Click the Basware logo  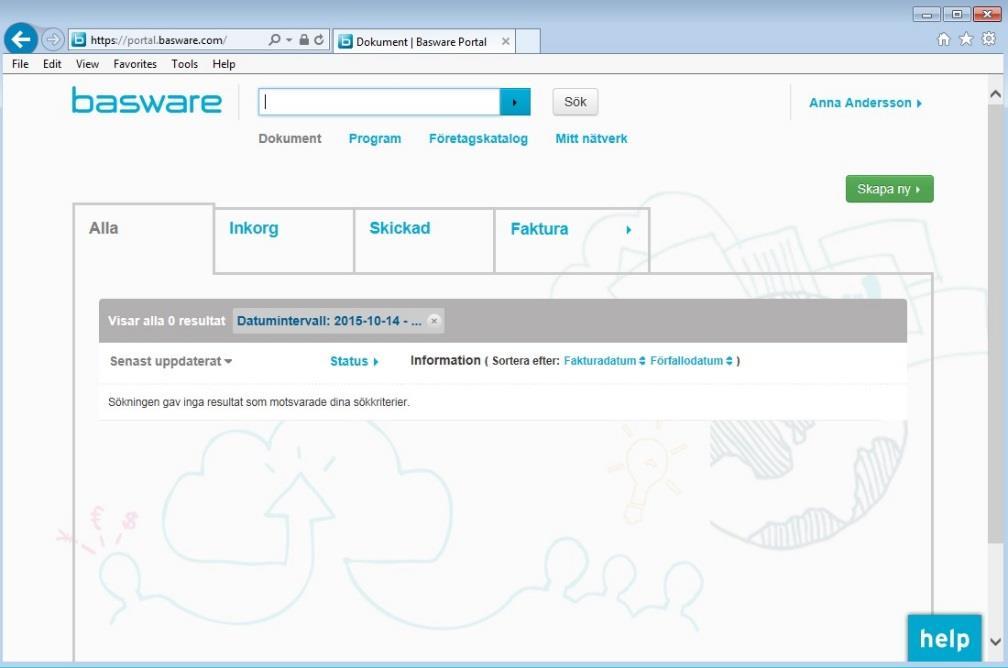click(x=147, y=100)
